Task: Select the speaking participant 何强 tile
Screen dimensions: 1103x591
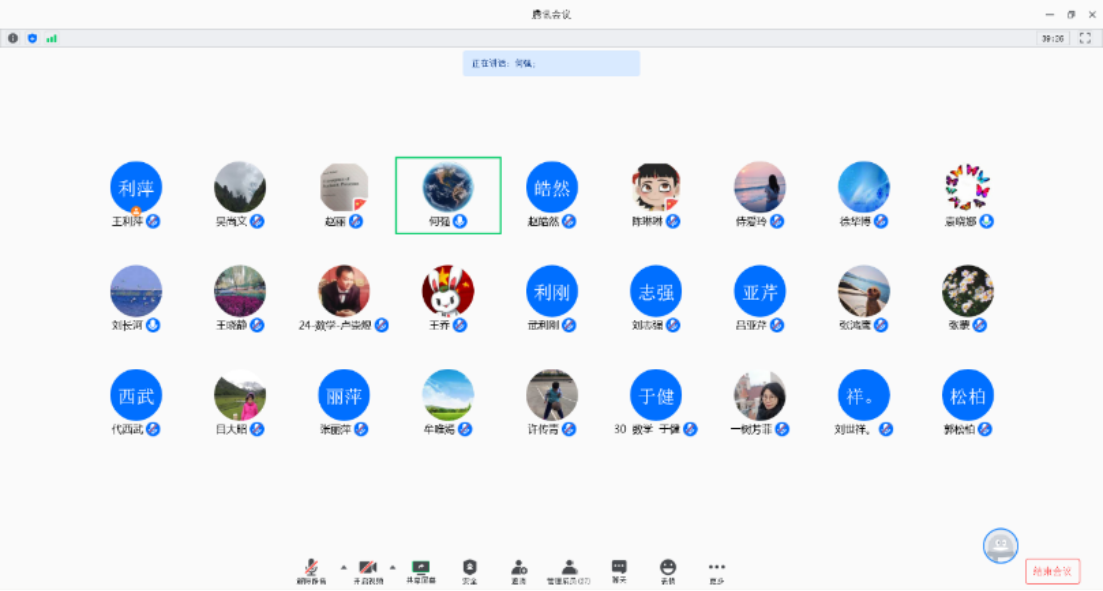Action: tap(448, 195)
